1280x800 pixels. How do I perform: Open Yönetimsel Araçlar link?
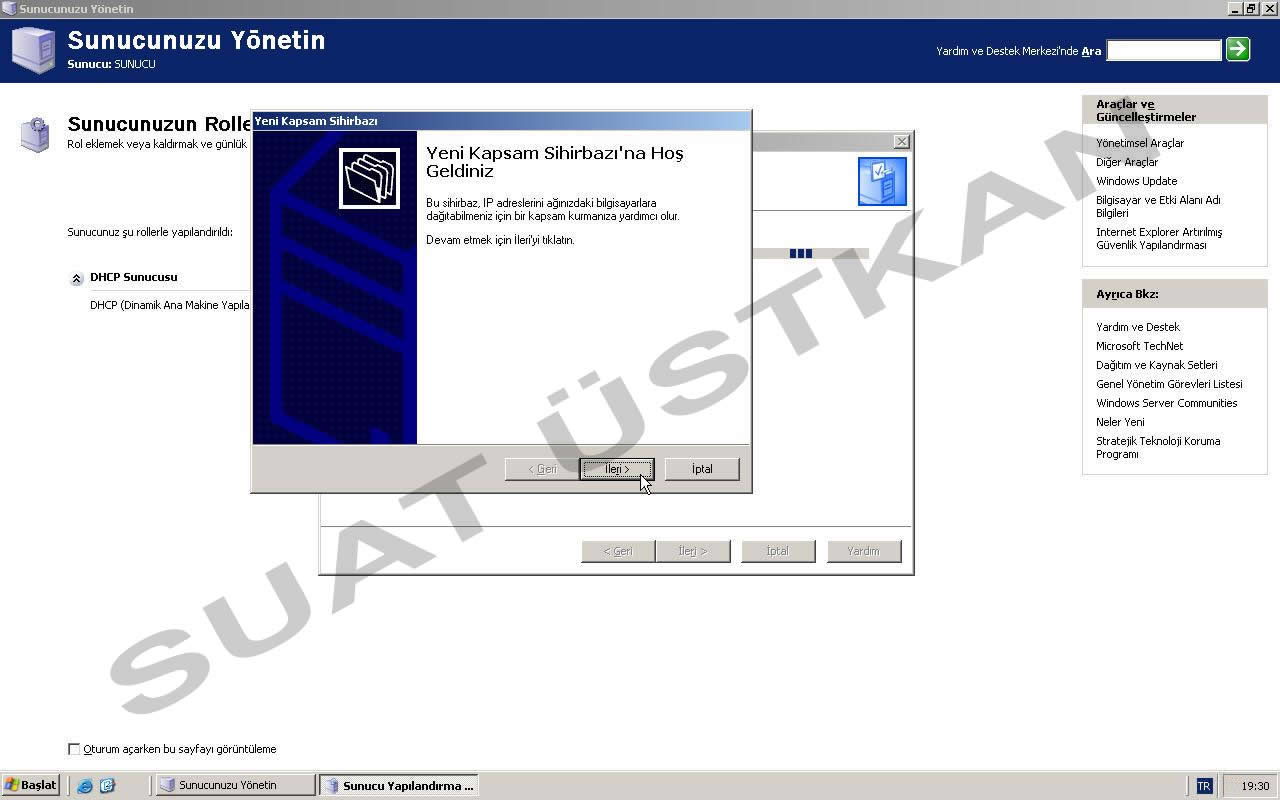pyautogui.click(x=1140, y=143)
